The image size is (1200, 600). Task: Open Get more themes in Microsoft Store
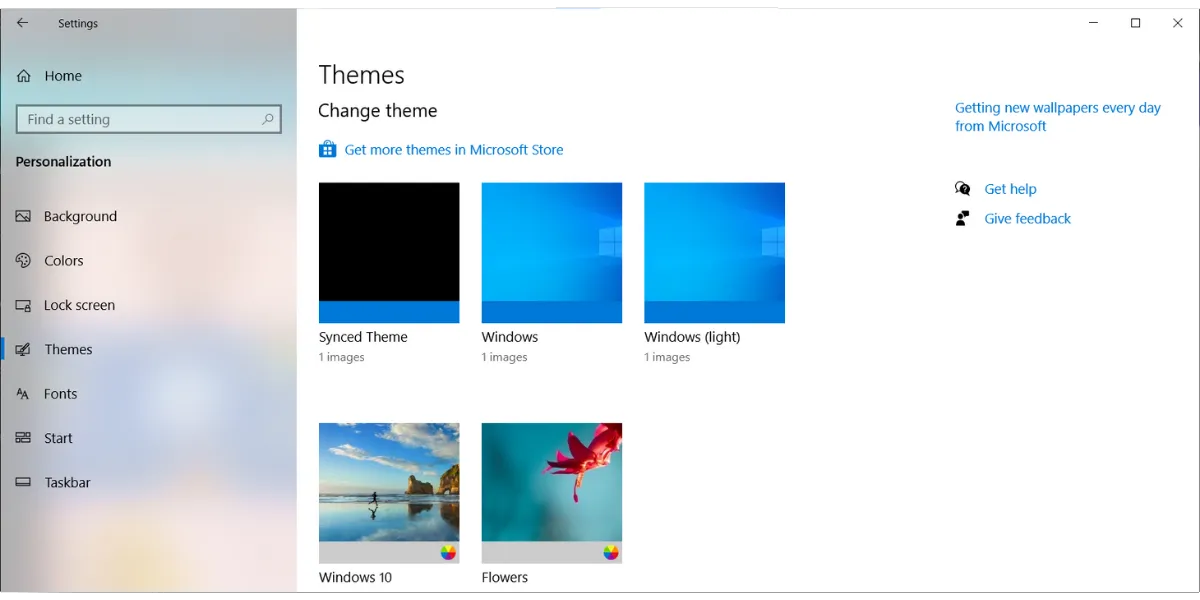tap(454, 150)
